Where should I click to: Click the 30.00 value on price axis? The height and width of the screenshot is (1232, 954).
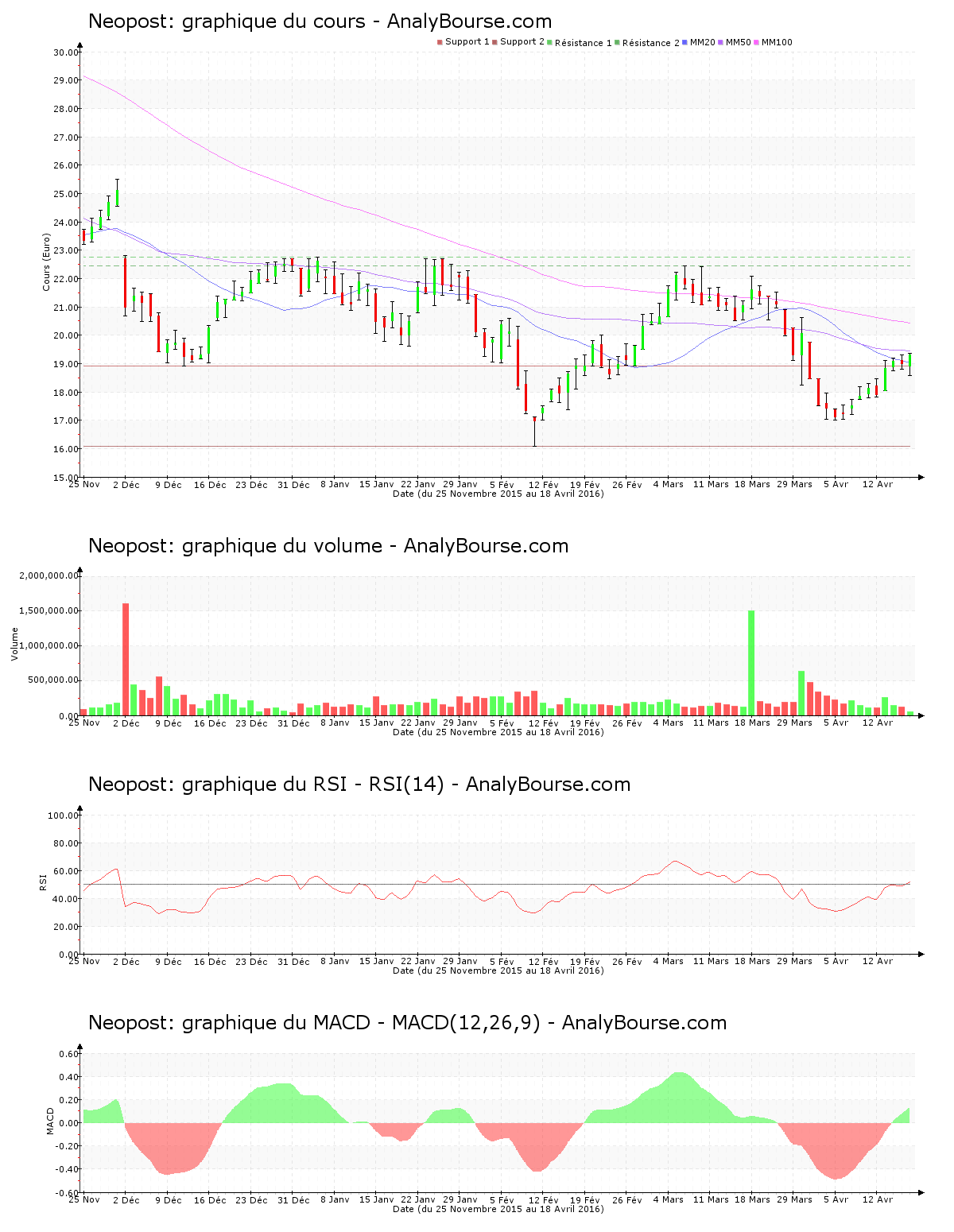point(66,52)
